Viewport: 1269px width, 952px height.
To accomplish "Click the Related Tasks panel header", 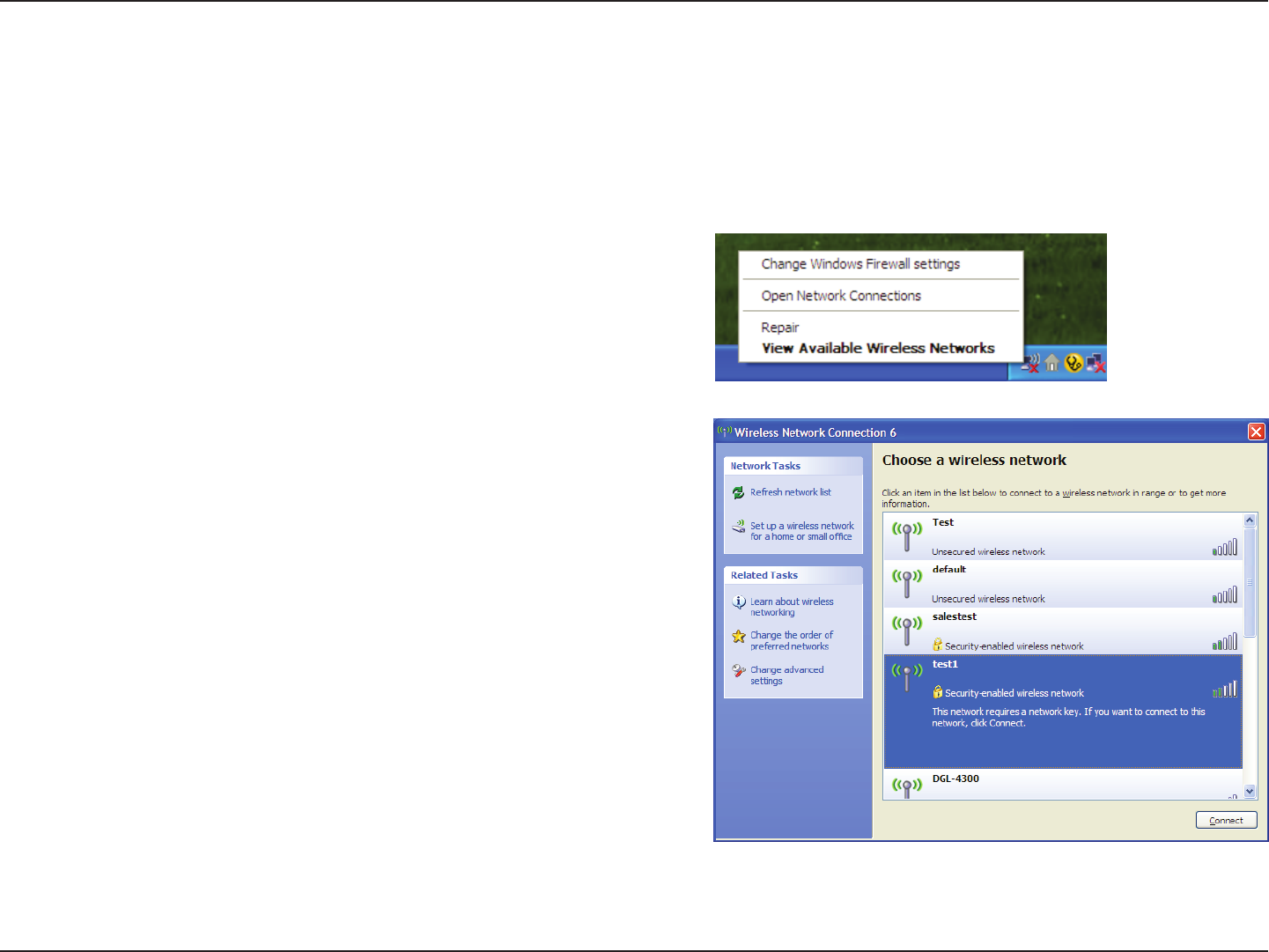I will (x=793, y=575).
